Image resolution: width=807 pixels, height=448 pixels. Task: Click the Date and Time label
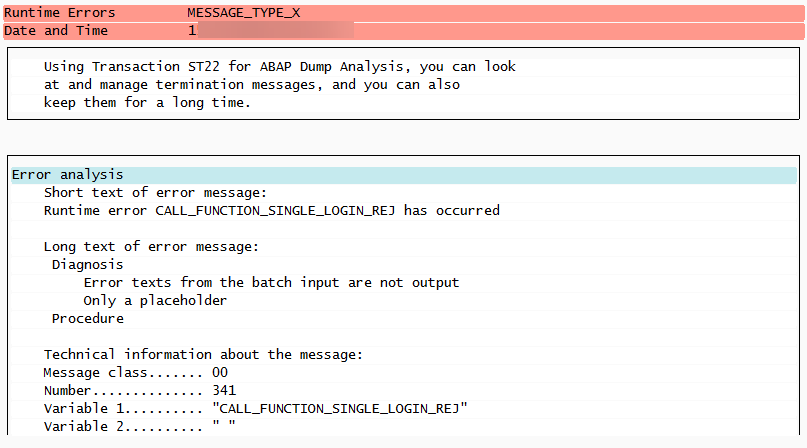click(56, 31)
